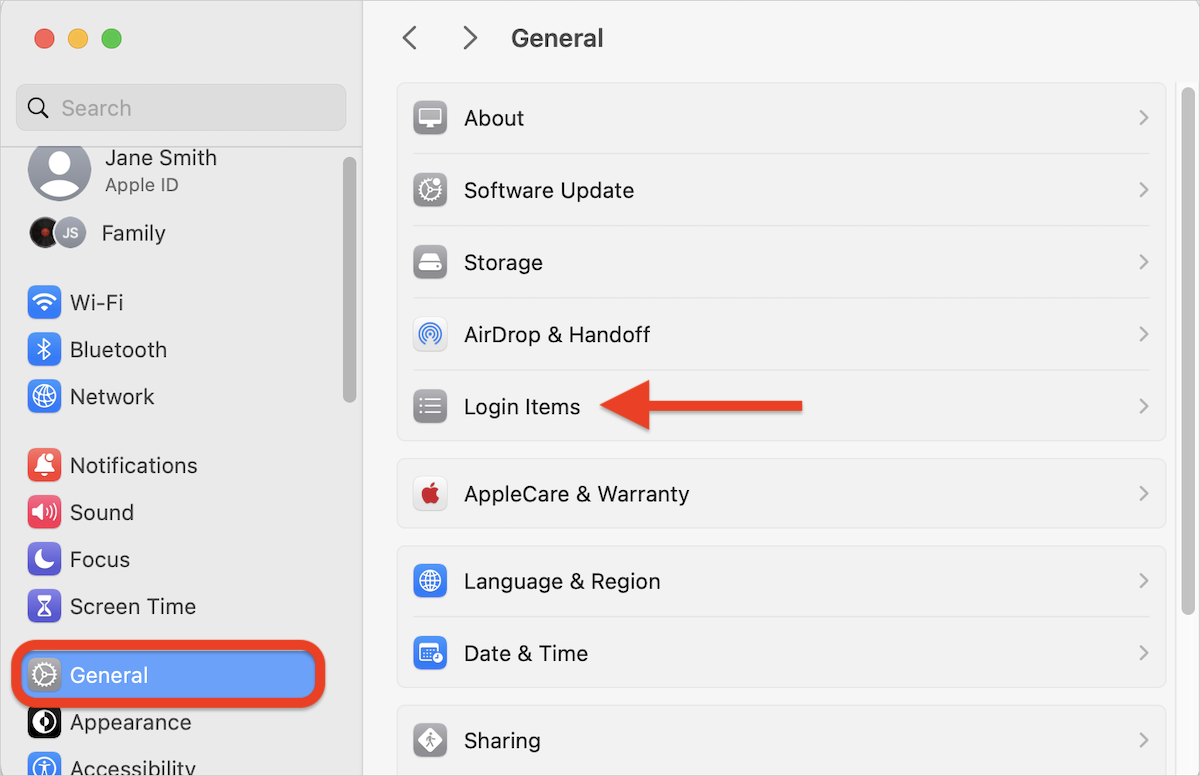Expand the Language & Region row chevron
This screenshot has width=1200, height=776.
point(1143,581)
